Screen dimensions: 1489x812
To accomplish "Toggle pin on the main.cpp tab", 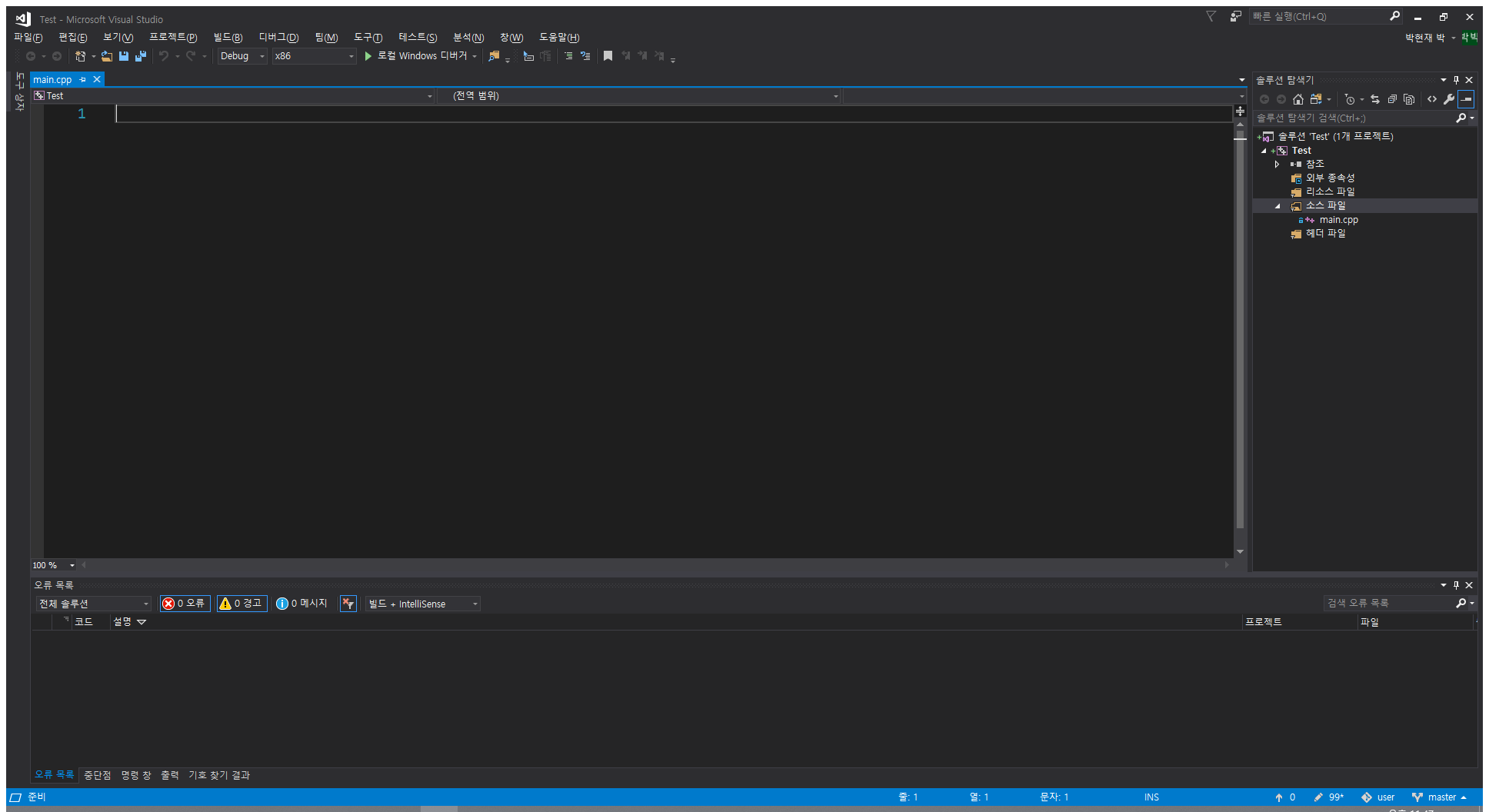I will click(83, 79).
